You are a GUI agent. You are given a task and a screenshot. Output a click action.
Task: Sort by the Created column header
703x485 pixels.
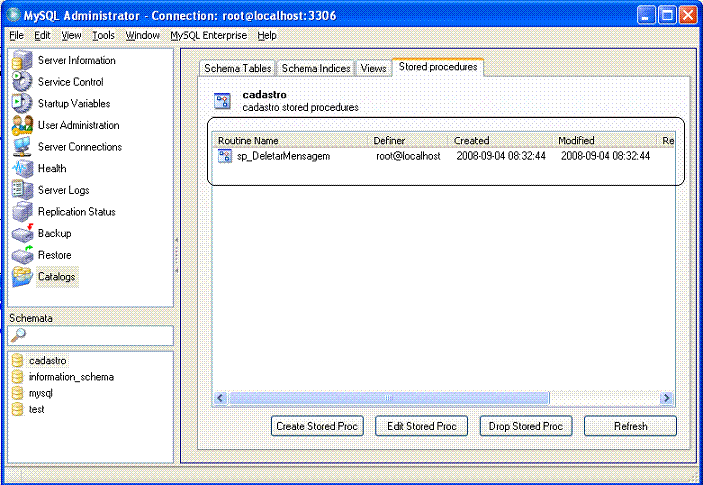tap(500, 140)
